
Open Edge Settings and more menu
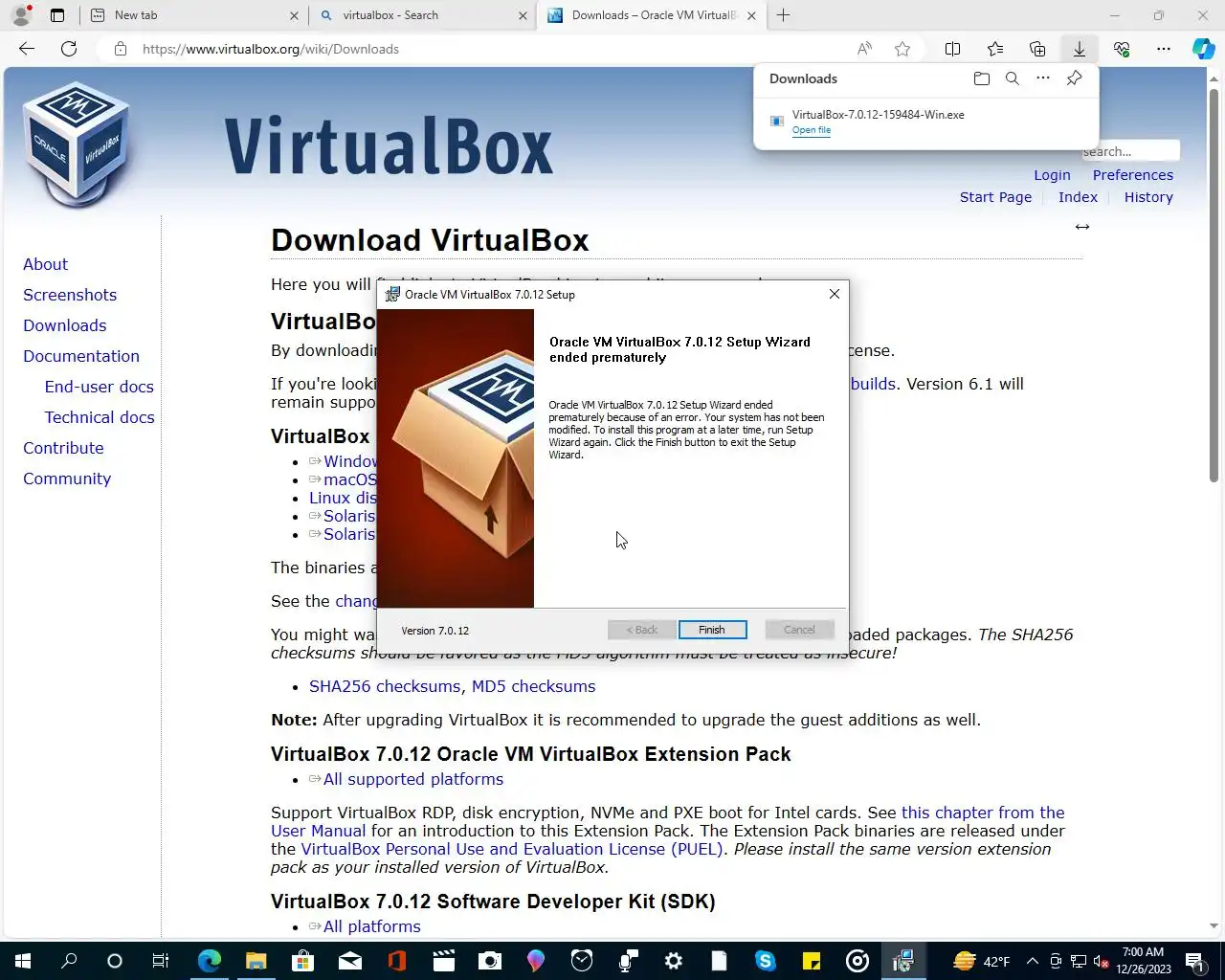pyautogui.click(x=1164, y=49)
